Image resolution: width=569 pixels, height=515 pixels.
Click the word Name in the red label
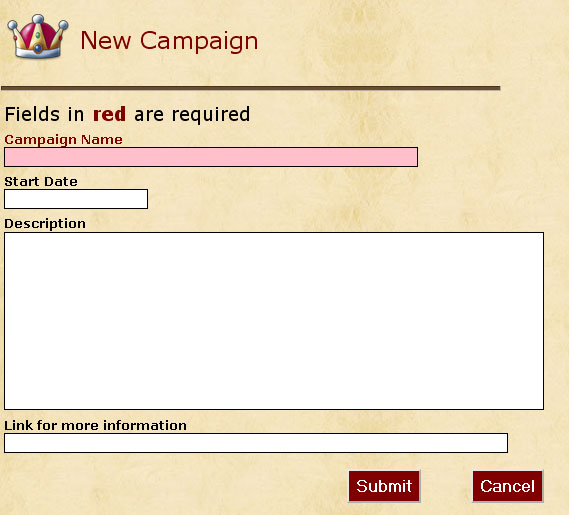[102, 139]
